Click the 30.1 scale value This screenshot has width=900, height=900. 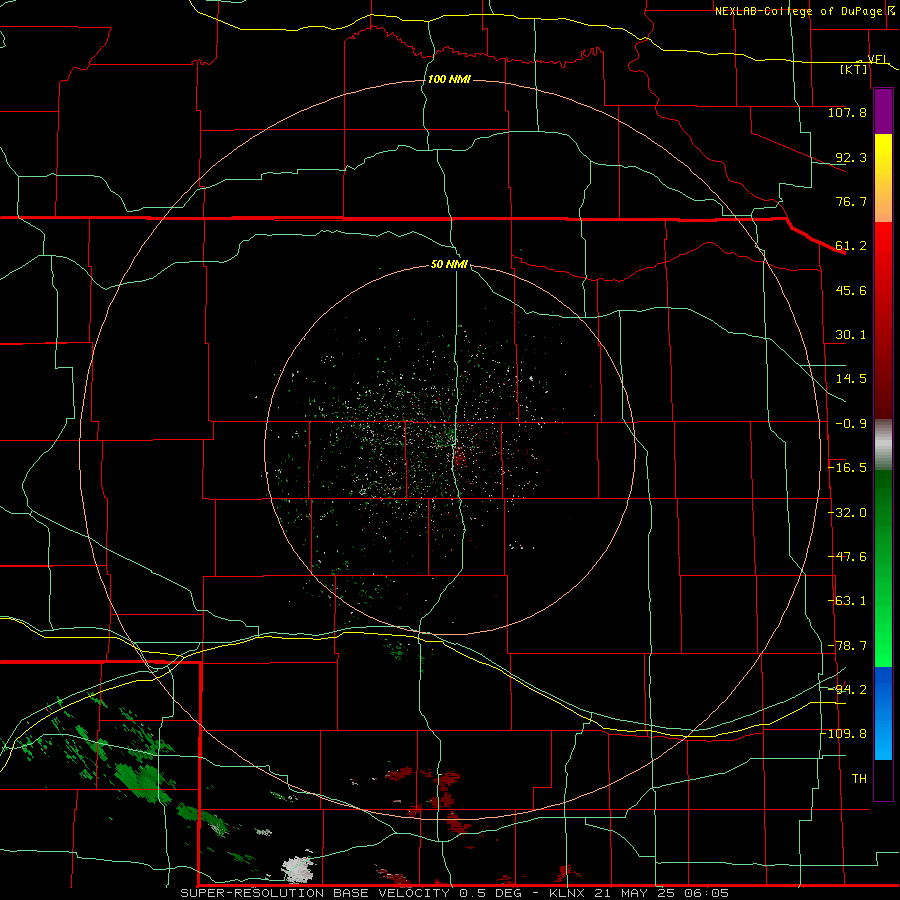(x=851, y=335)
